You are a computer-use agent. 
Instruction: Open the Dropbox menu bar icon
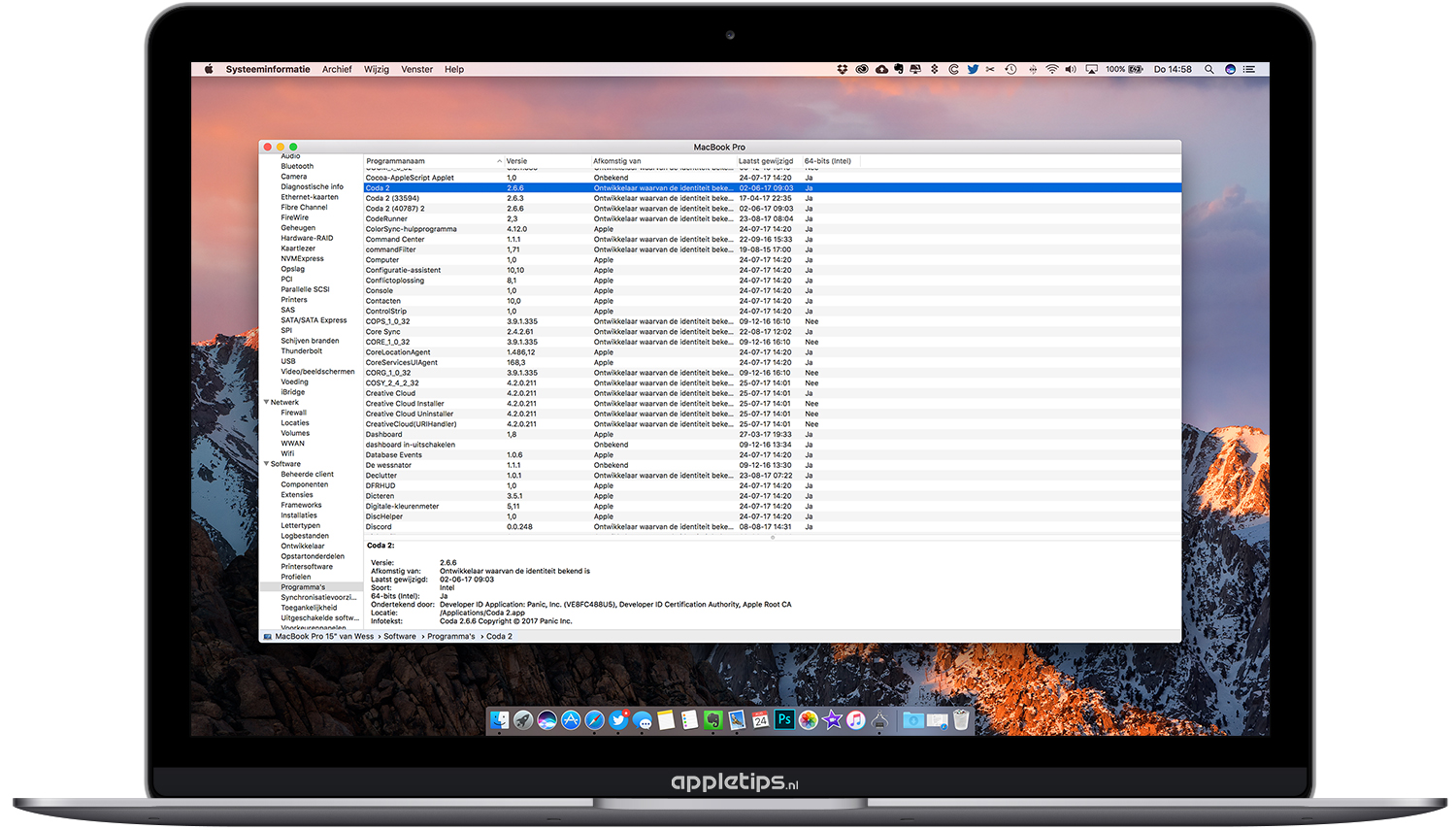pos(842,69)
